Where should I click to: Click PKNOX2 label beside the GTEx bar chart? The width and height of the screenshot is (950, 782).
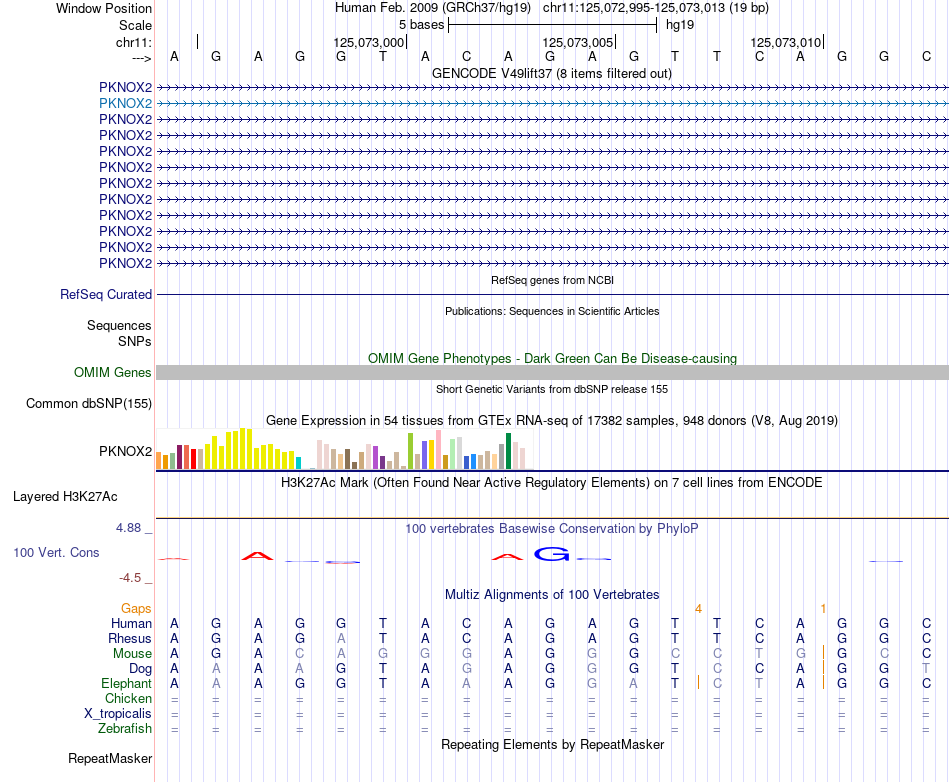pos(125,451)
